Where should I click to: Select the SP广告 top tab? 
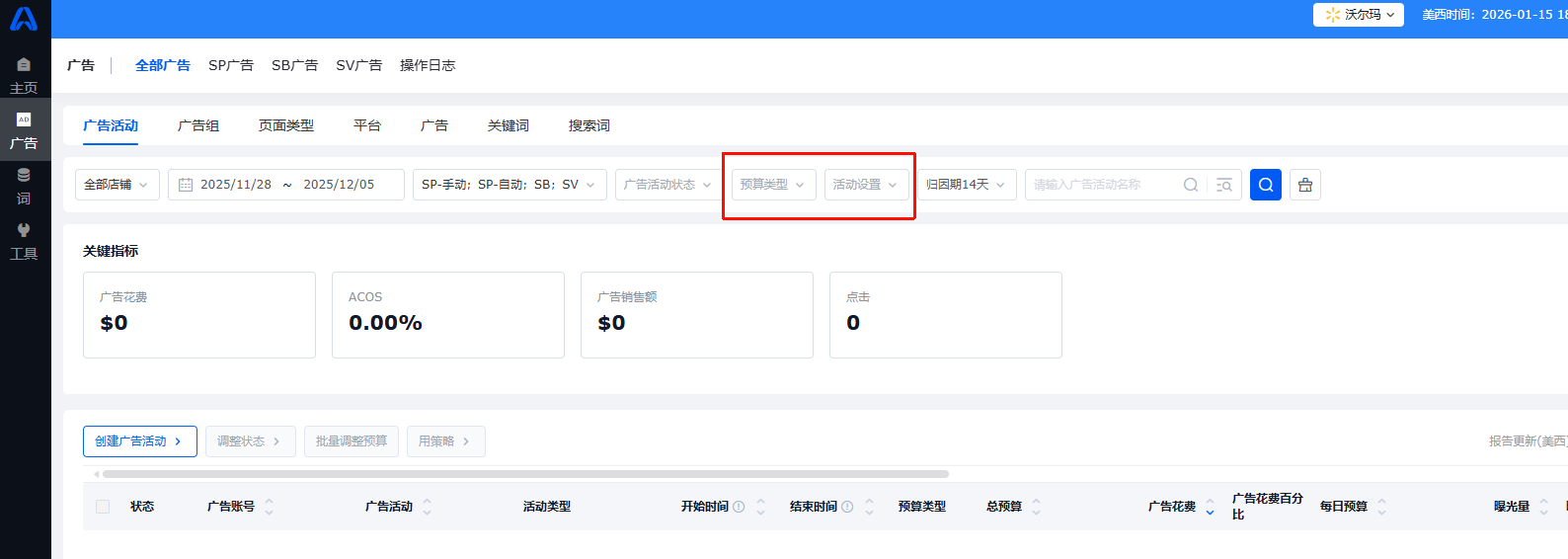coord(231,65)
